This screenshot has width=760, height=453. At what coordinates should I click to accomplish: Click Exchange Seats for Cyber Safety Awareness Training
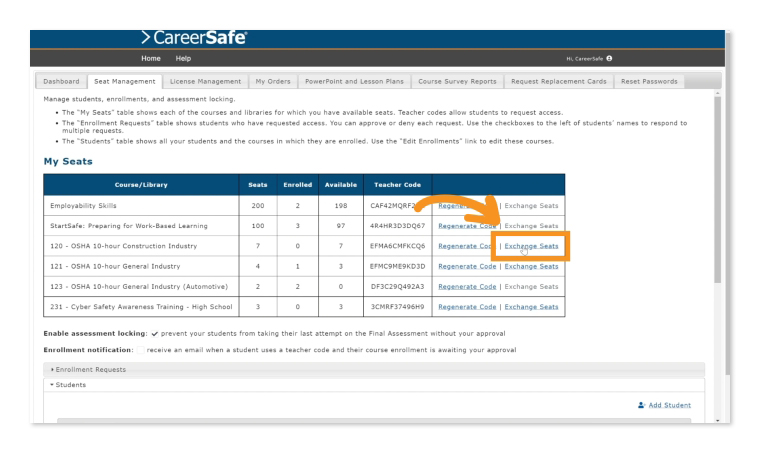coord(531,307)
